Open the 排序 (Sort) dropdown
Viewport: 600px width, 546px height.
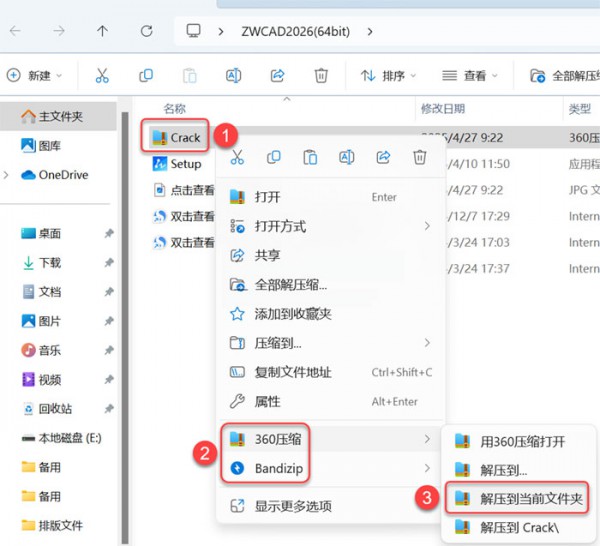tap(388, 76)
